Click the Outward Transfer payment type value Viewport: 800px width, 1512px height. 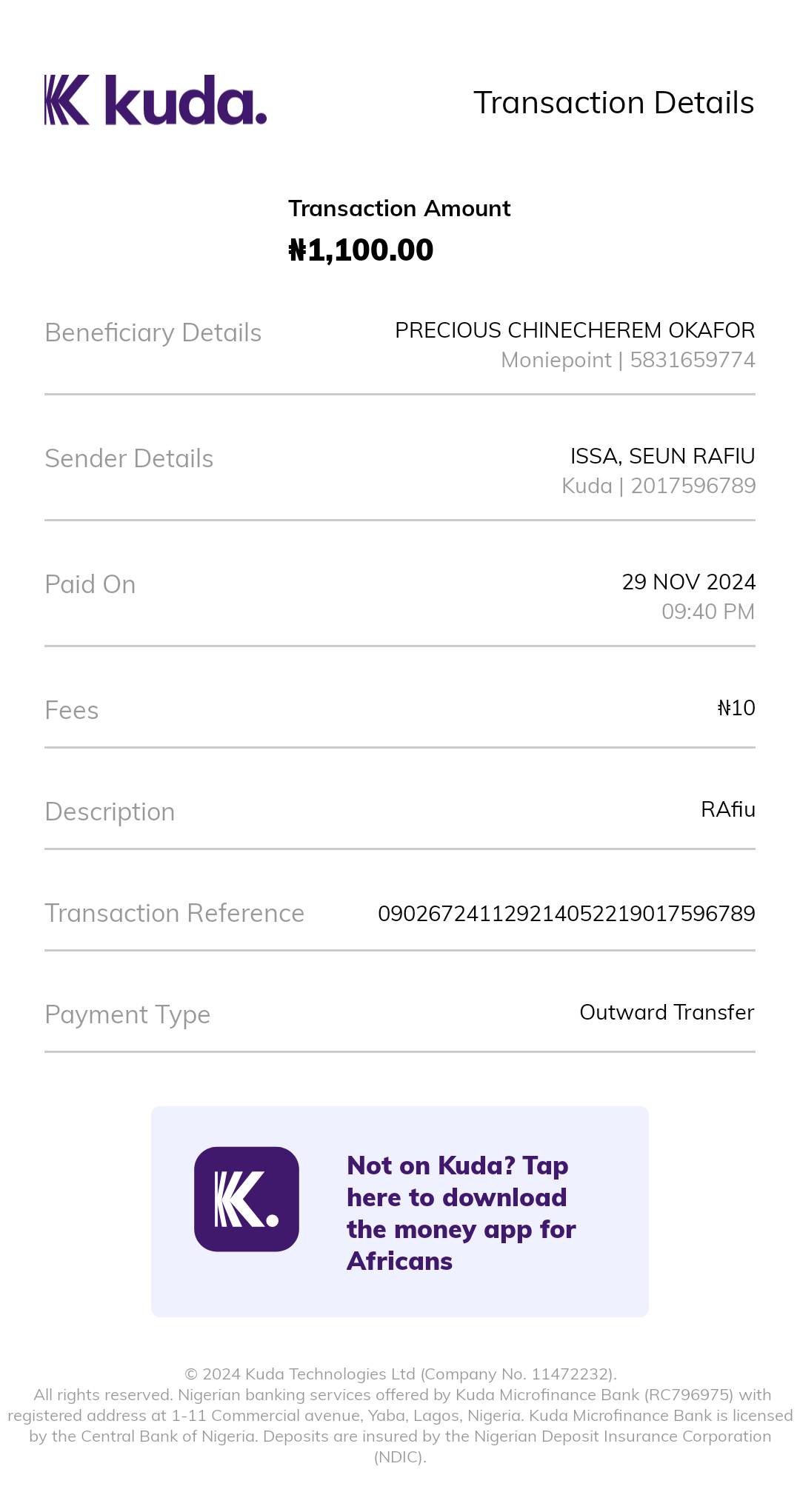coord(667,1012)
